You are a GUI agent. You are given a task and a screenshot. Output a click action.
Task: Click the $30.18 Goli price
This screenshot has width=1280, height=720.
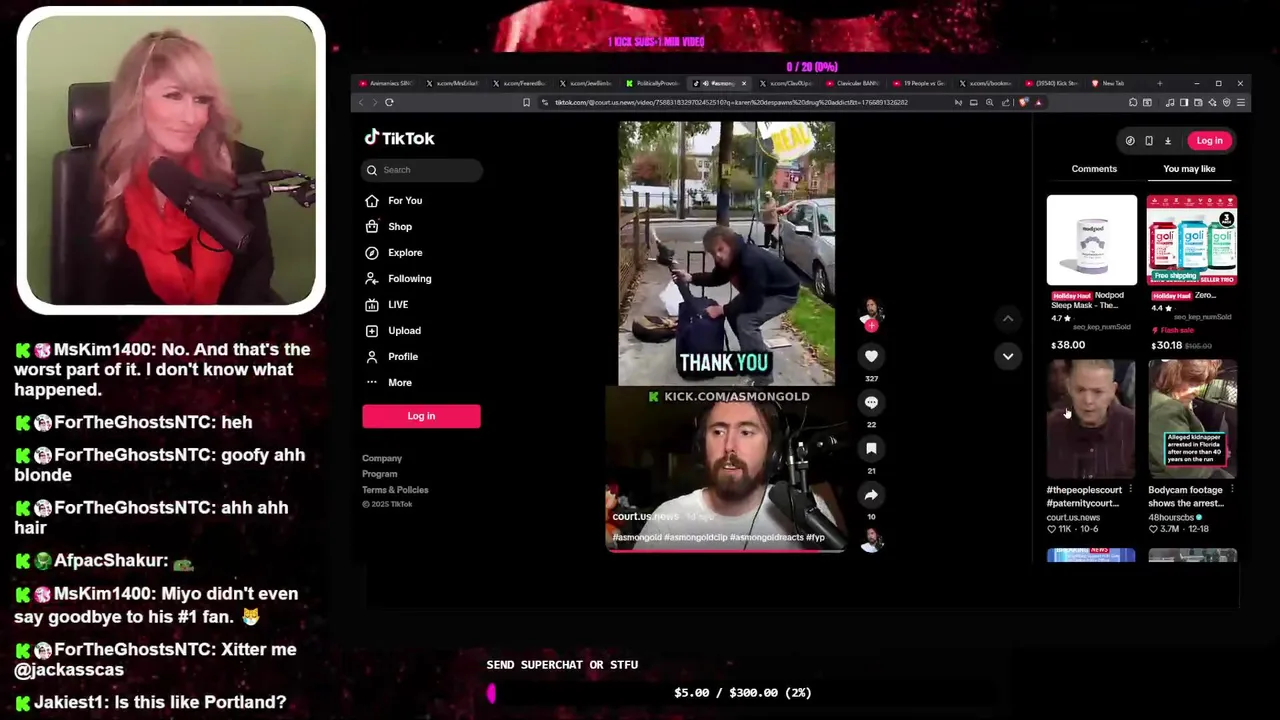pos(1166,345)
